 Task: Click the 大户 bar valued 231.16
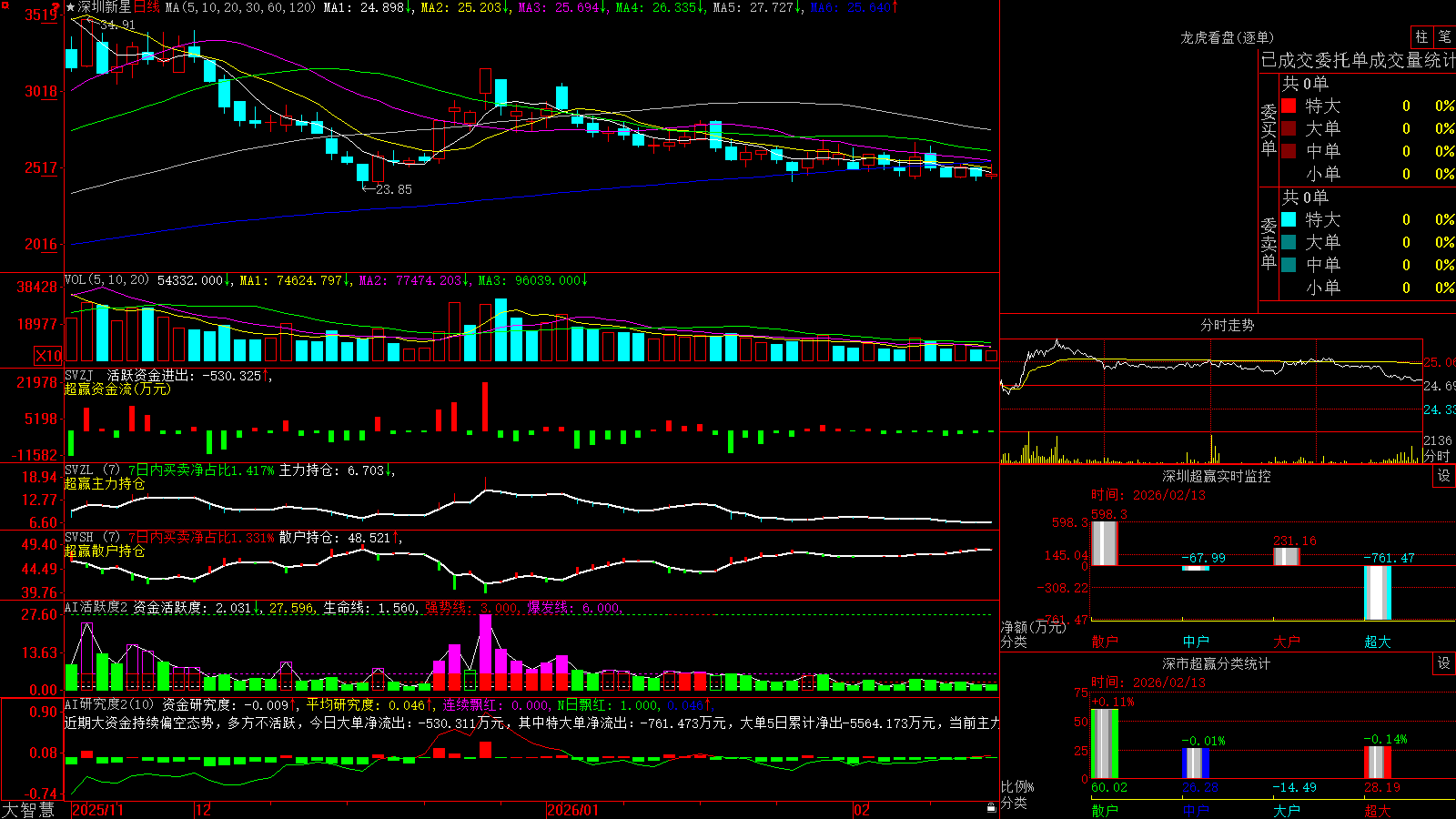tap(1286, 557)
